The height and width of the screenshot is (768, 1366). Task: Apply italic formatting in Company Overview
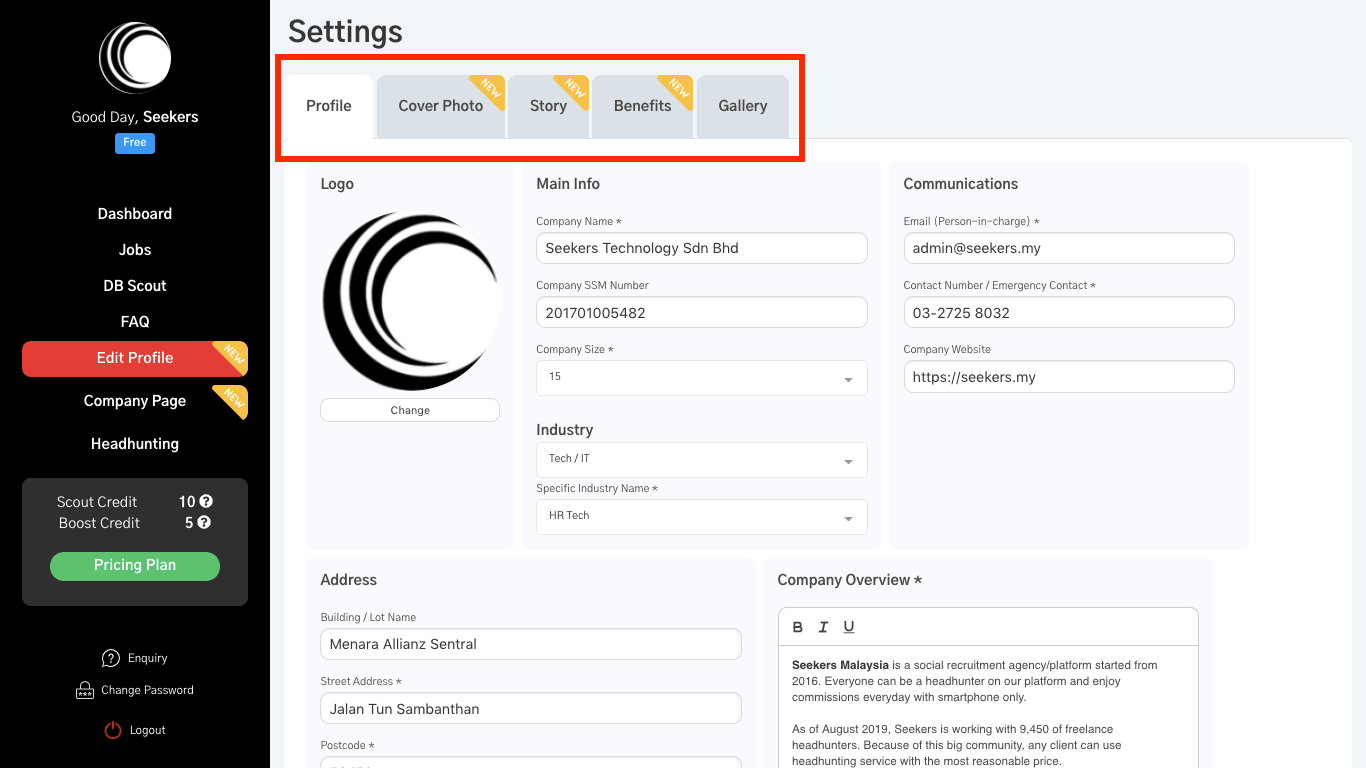coord(823,627)
